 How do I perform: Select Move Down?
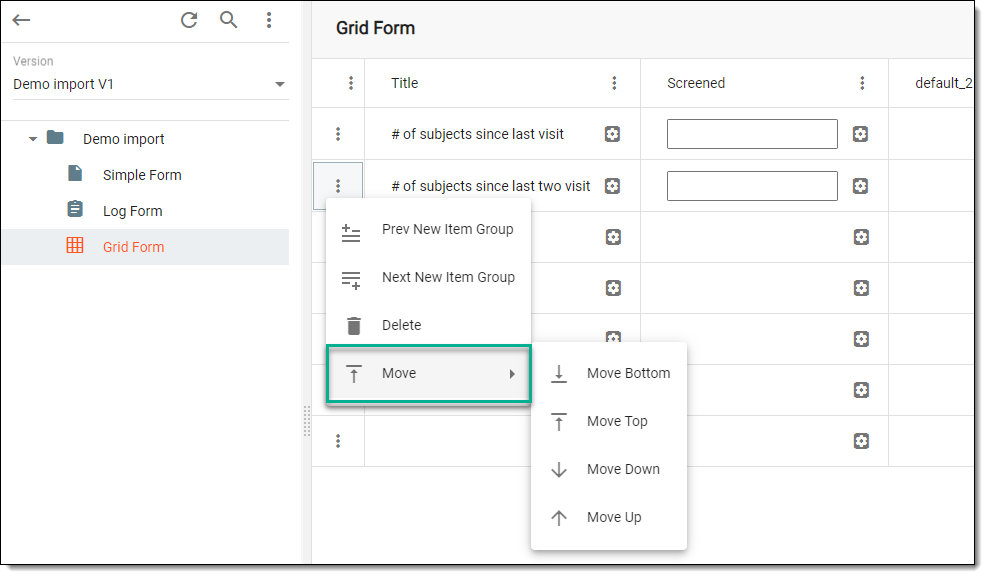[x=609, y=469]
